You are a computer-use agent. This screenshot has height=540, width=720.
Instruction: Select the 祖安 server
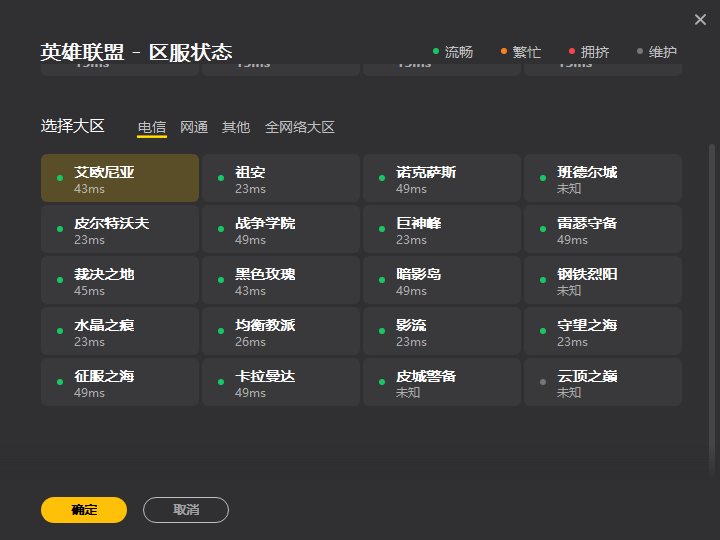(281, 178)
